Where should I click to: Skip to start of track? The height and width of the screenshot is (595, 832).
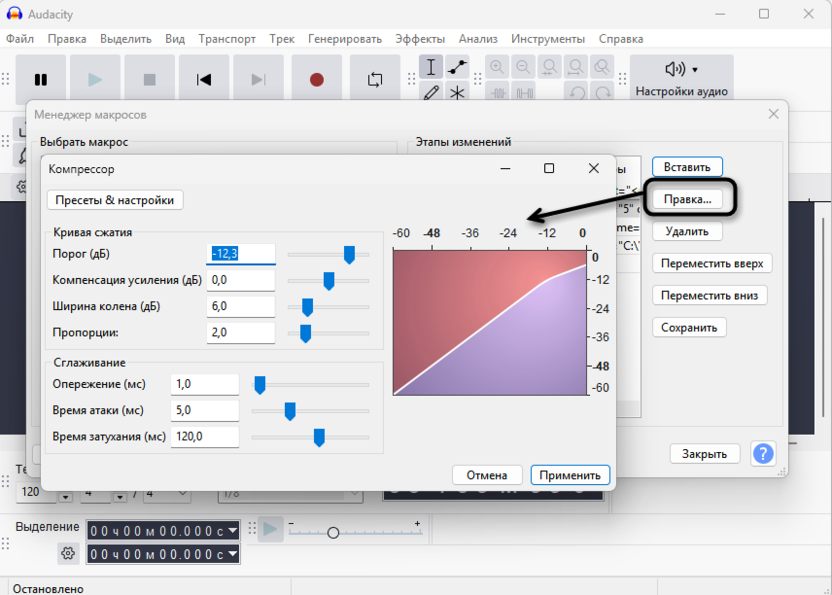point(204,80)
